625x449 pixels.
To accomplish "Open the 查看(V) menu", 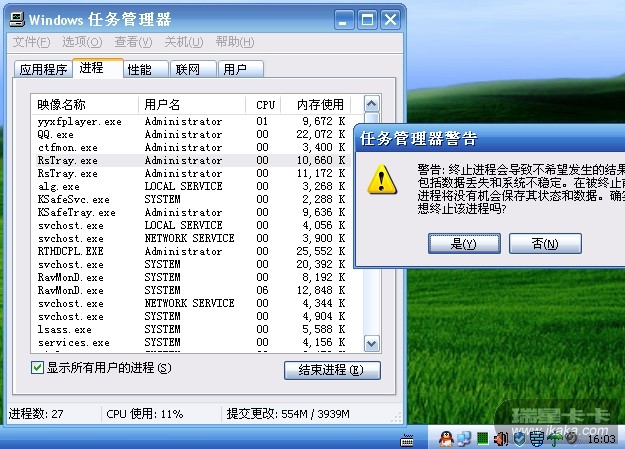I will pos(133,42).
